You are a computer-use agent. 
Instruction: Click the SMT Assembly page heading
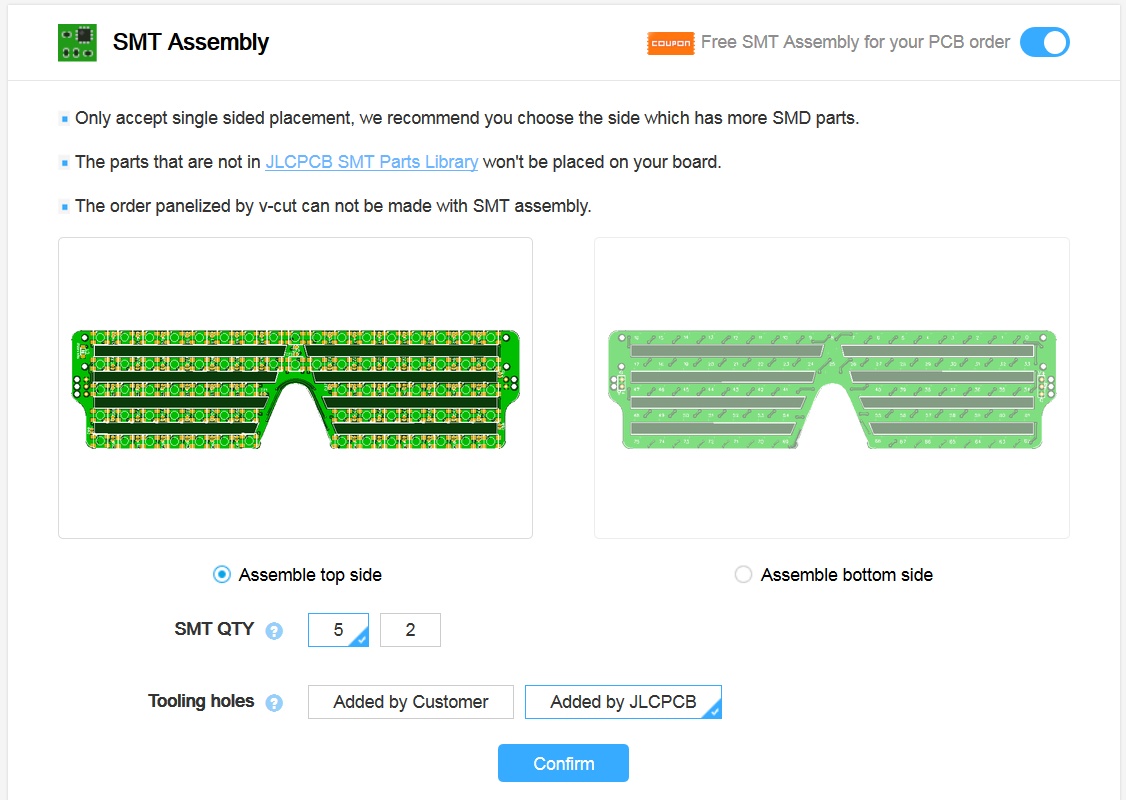[190, 42]
